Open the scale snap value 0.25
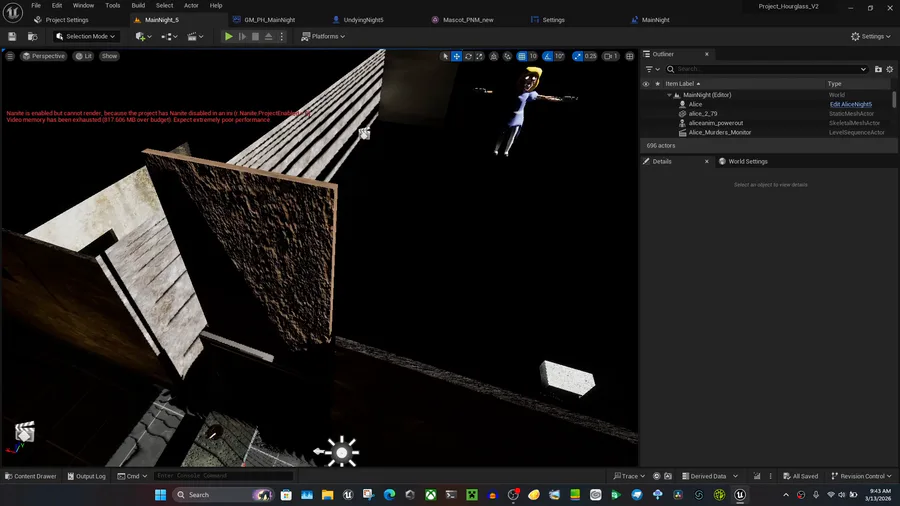 click(590, 56)
